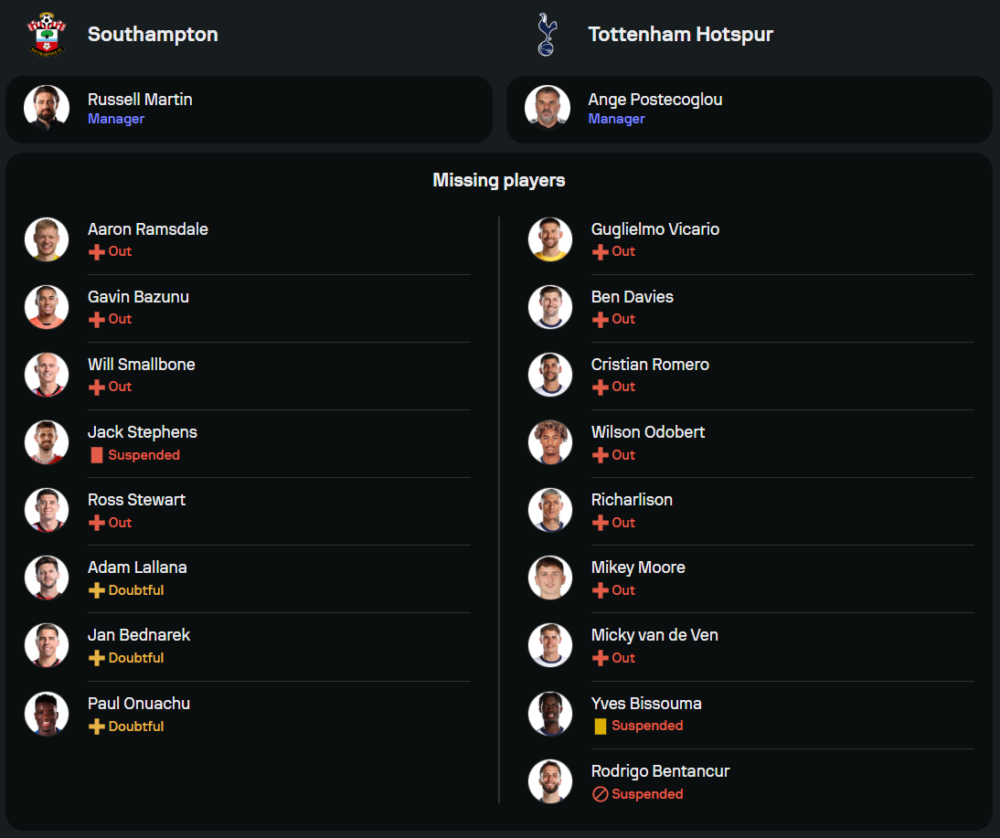Screen dimensions: 1000x838
Task: Open Ange Postecoglou's manager photo
Action: (x=547, y=108)
